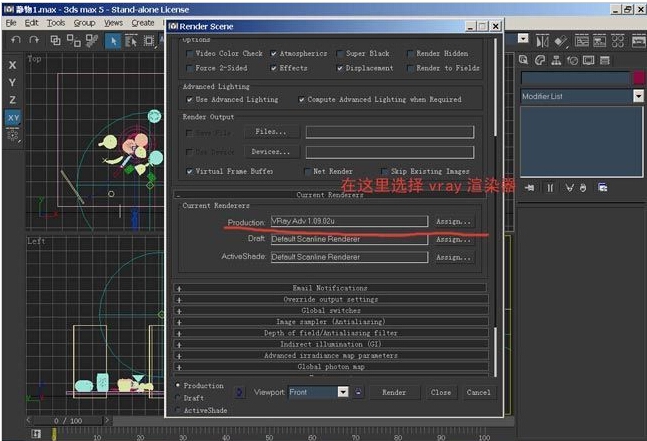647x441 pixels.
Task: Expand the Global switches rollout
Action: pyautogui.click(x=331, y=311)
